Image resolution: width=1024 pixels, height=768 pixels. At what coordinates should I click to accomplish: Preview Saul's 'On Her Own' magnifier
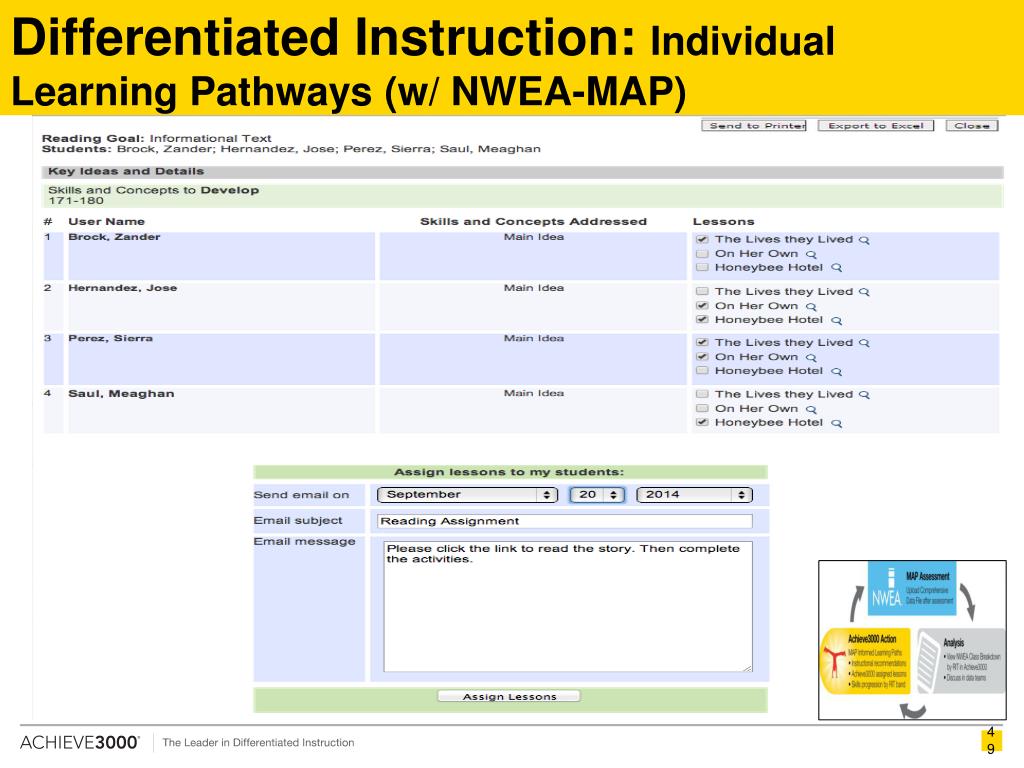click(811, 409)
